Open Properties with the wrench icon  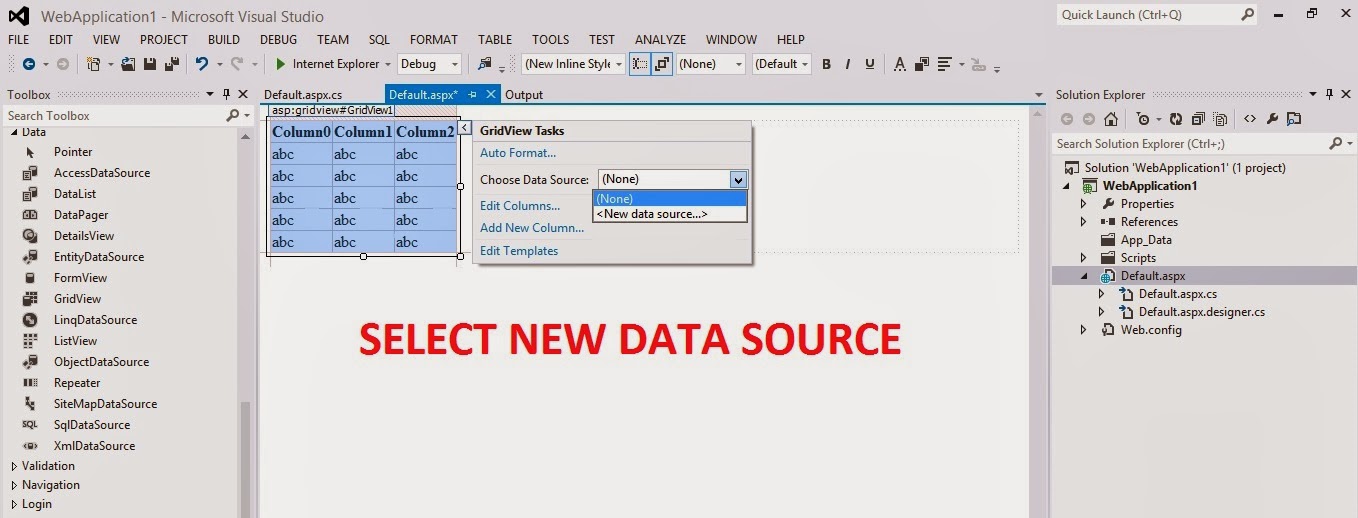click(x=1272, y=119)
